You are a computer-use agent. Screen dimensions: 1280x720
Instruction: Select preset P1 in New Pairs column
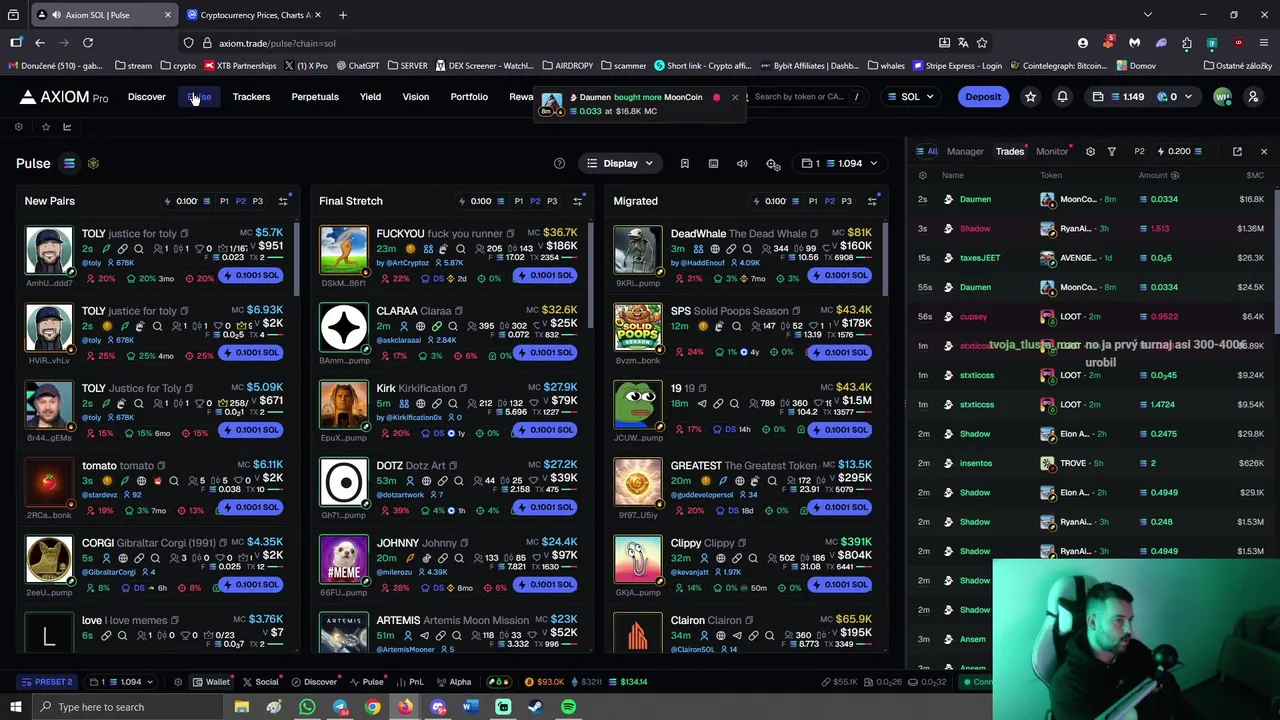point(224,201)
